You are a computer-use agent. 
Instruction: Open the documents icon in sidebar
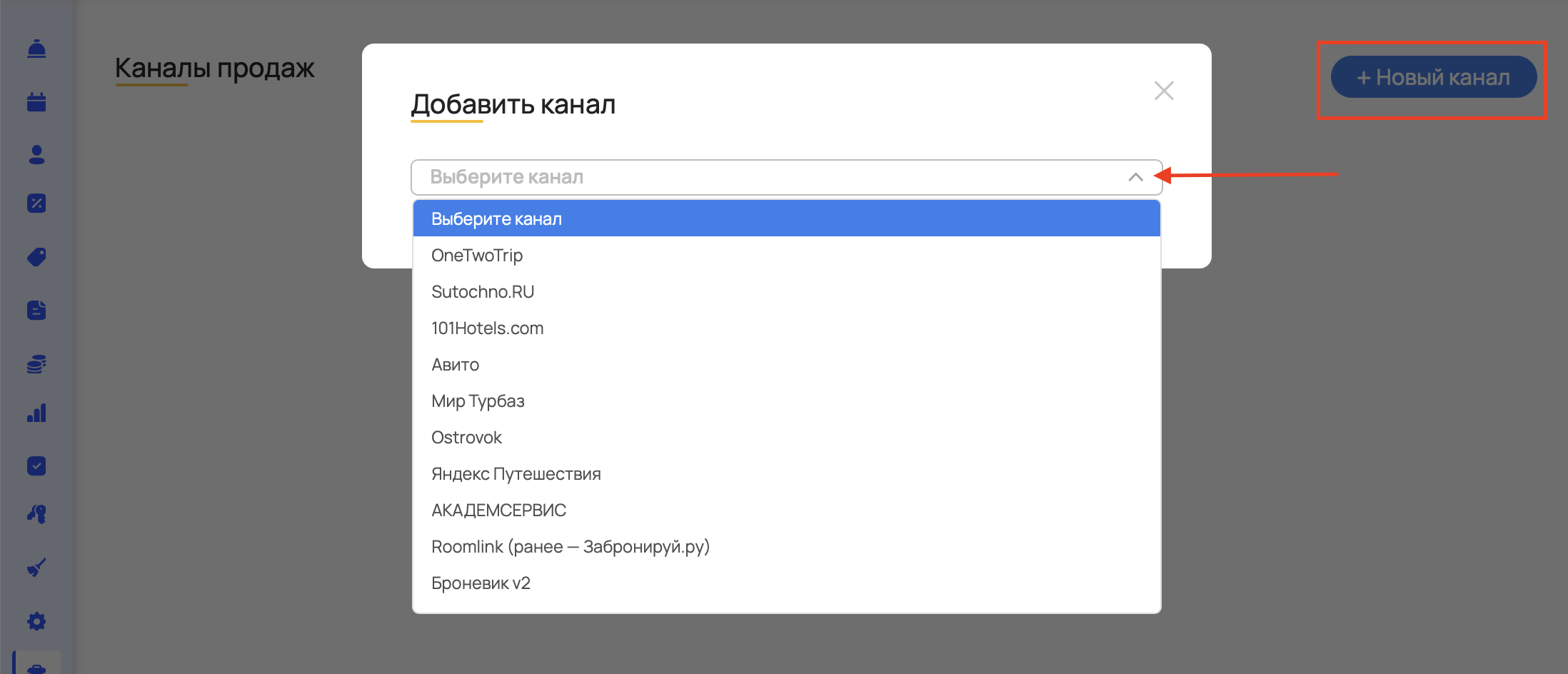point(36,310)
